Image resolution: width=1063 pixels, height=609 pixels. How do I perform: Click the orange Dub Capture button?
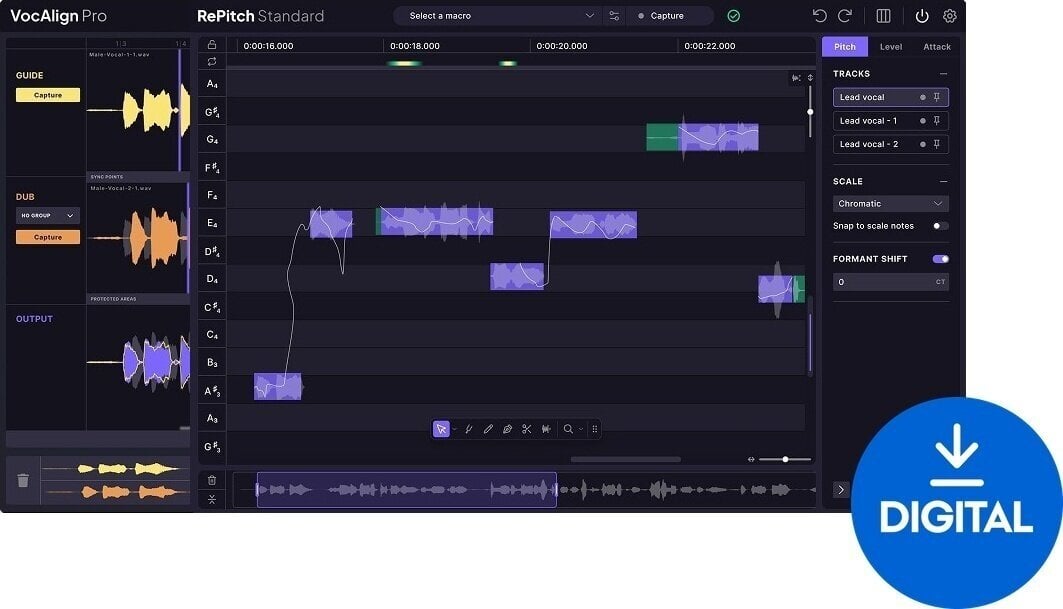(47, 237)
